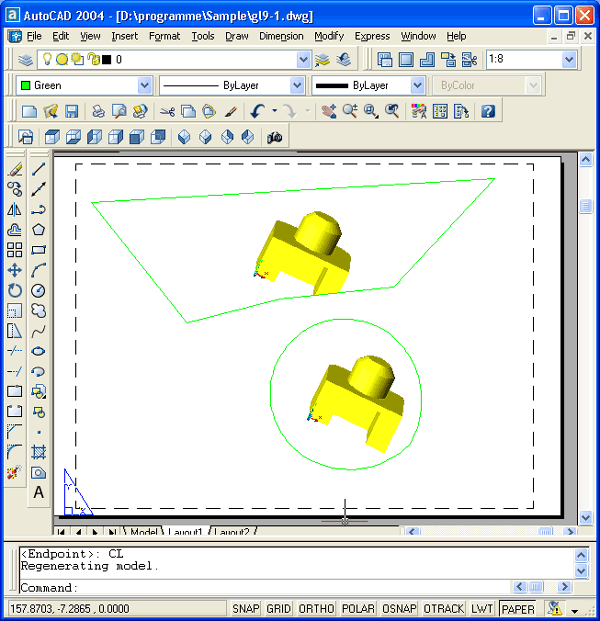The height and width of the screenshot is (621, 600).
Task: Open the Green color control dropdown
Action: 145,86
